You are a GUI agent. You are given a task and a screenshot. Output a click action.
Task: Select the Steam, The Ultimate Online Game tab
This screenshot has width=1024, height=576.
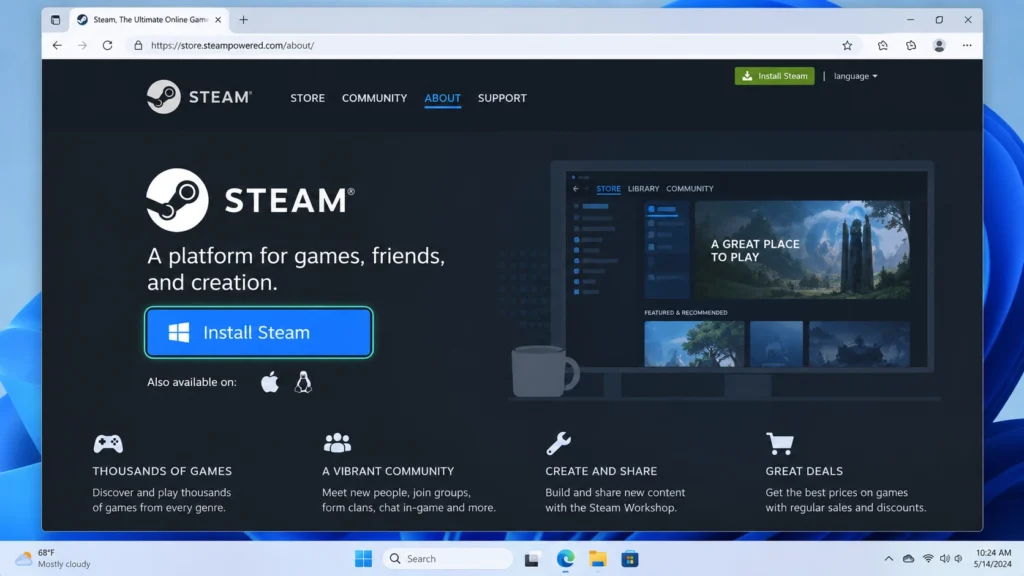(149, 20)
